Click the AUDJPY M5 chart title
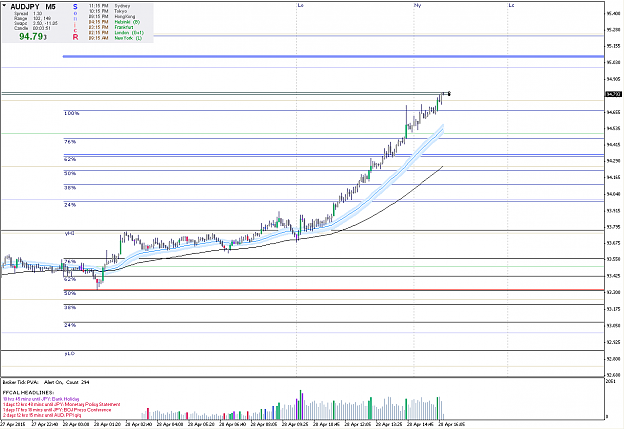Image resolution: width=625 pixels, height=429 pixels. [33, 7]
